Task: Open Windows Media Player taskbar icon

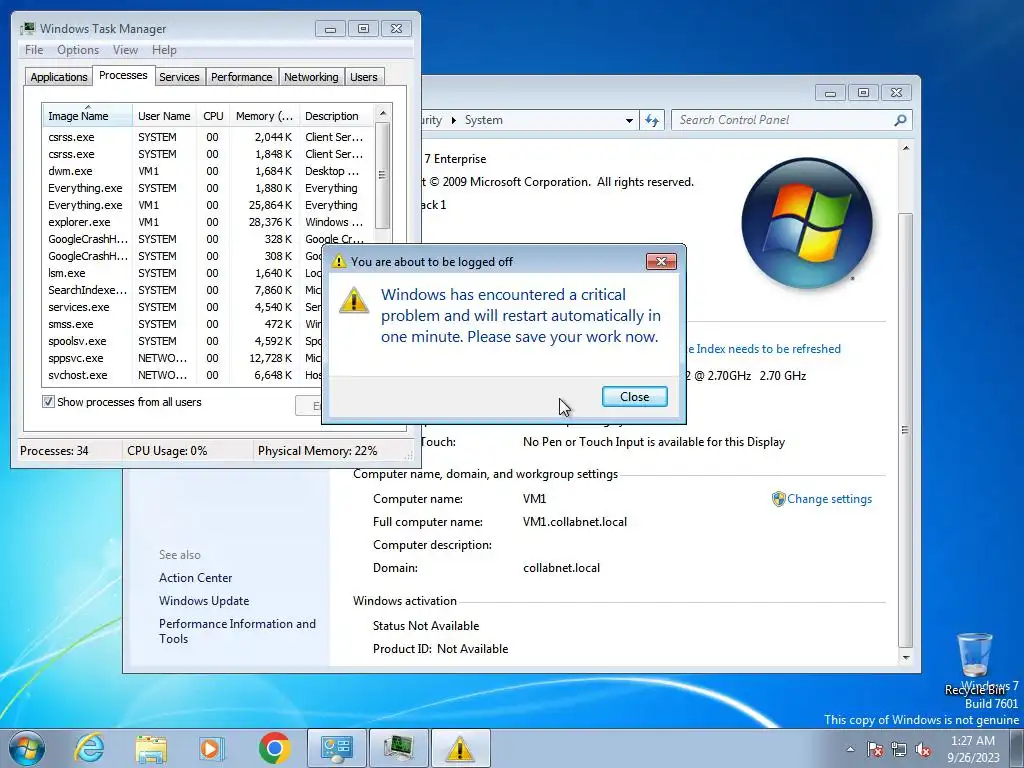Action: (212, 748)
